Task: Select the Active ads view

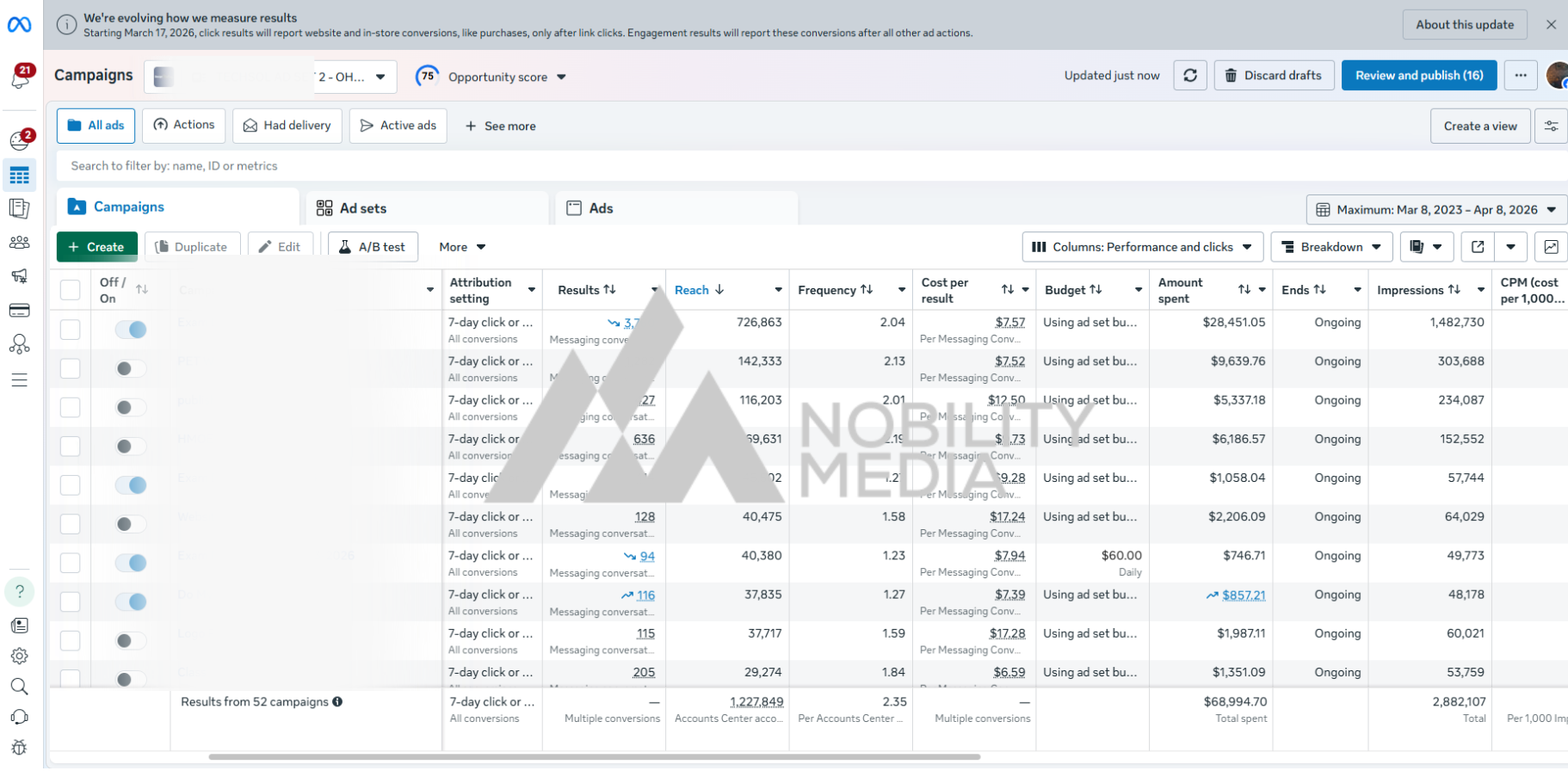Action: coord(398,126)
